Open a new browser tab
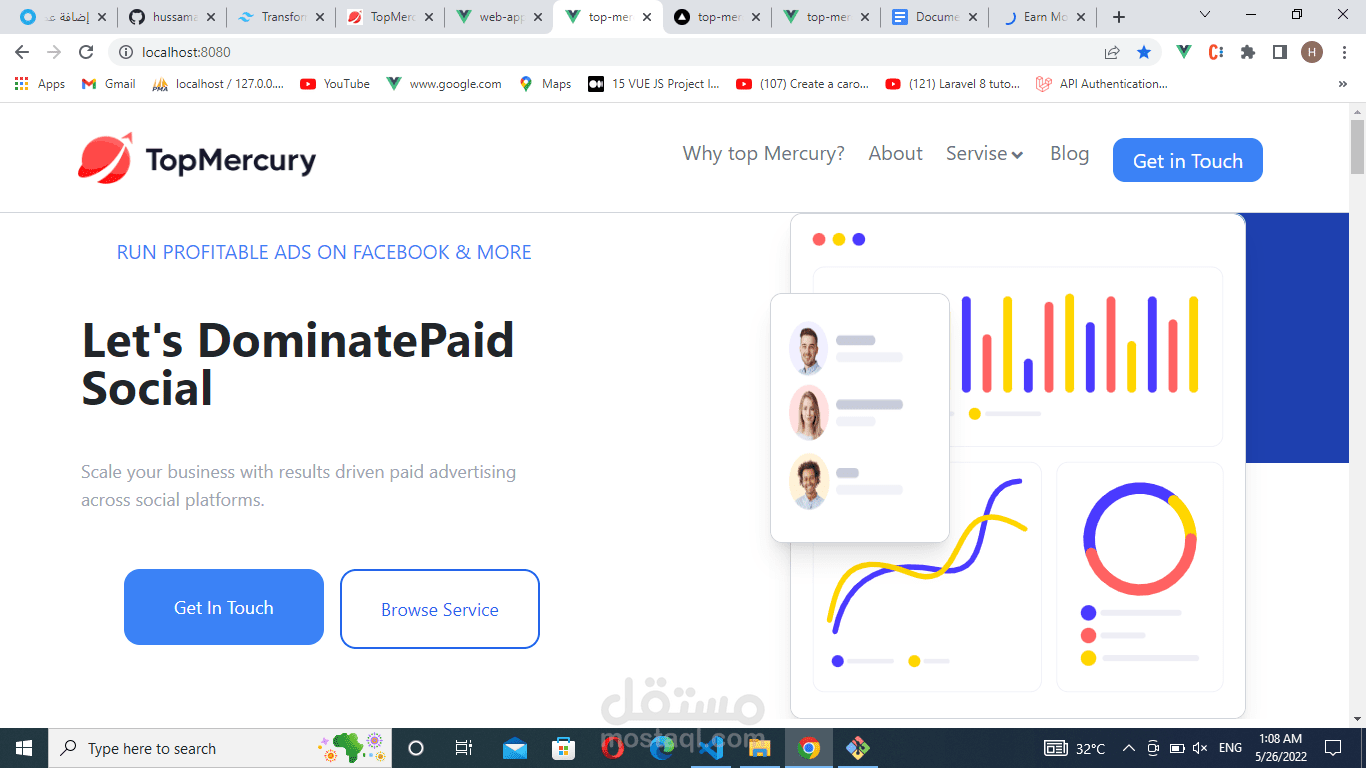The height and width of the screenshot is (768, 1366). (1119, 17)
